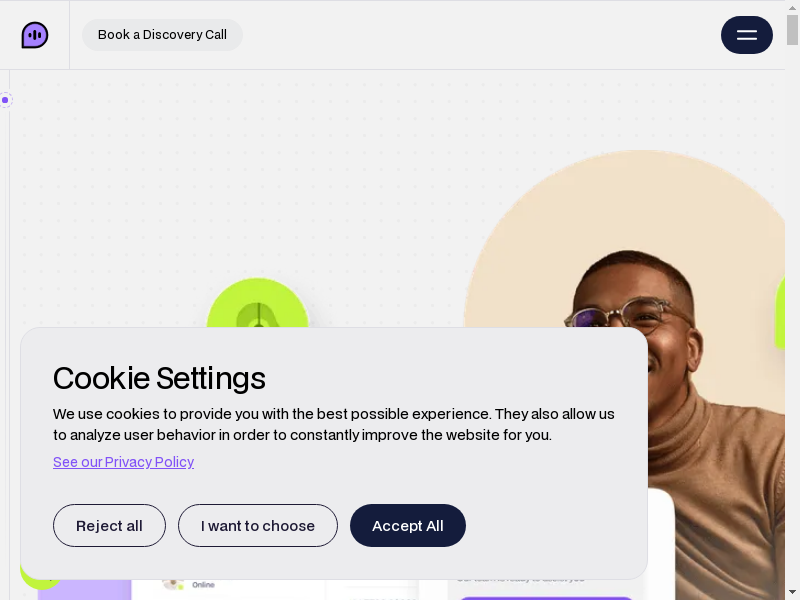Click the cookie description paragraph text
The height and width of the screenshot is (600, 800).
coord(334,424)
